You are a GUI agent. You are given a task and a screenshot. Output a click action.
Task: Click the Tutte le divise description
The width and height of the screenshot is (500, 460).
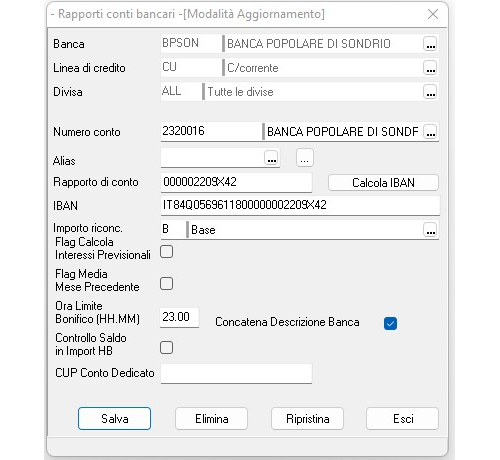pyautogui.click(x=240, y=92)
